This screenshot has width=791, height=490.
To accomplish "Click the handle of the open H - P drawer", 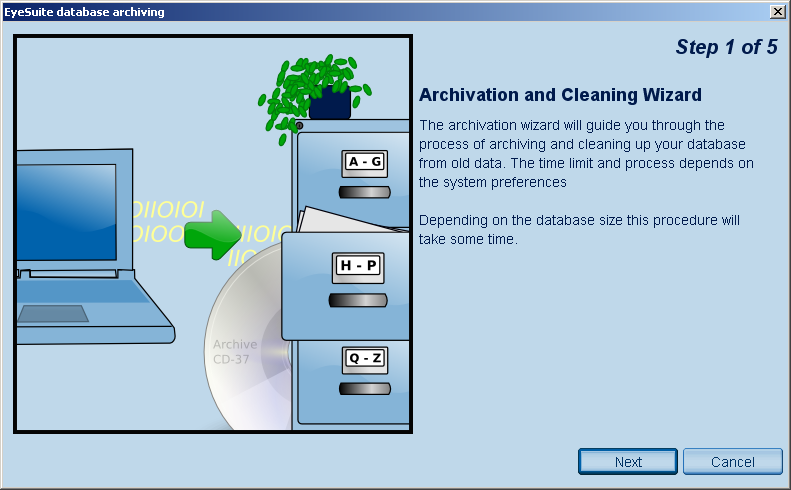I will click(358, 299).
